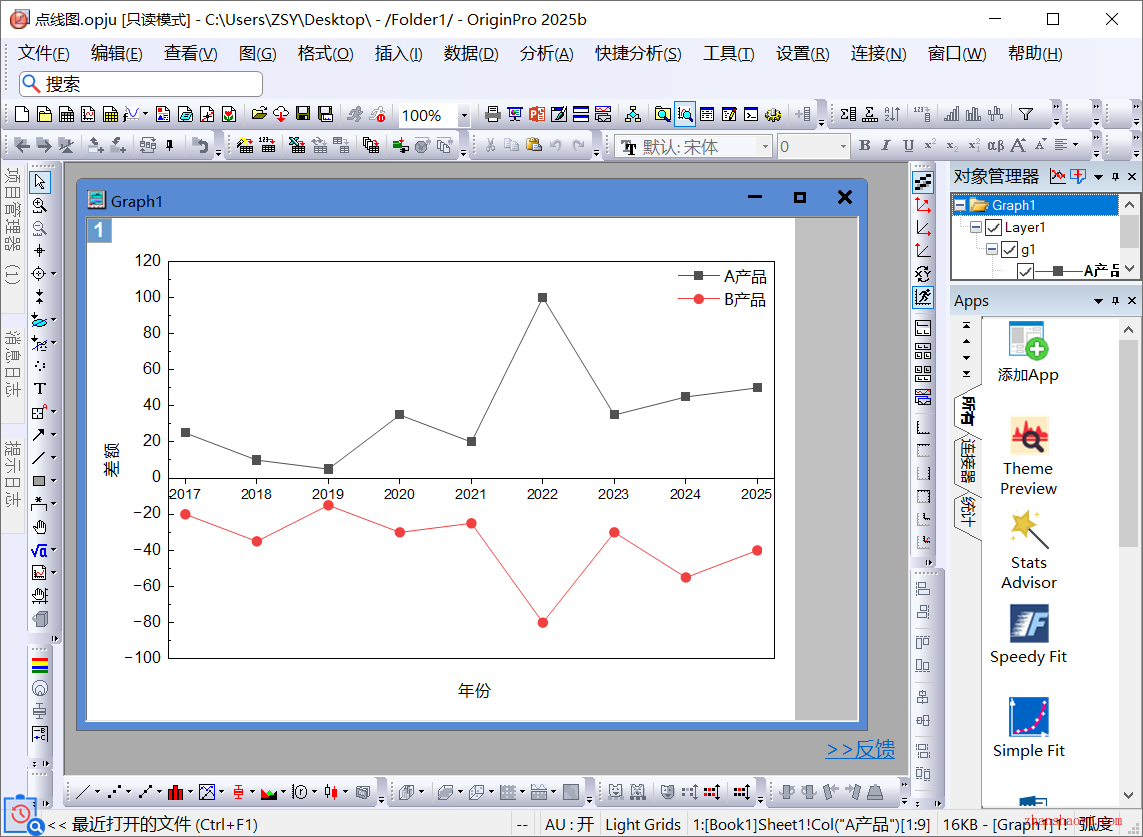Collapse the Graph1 tree node

(960, 205)
